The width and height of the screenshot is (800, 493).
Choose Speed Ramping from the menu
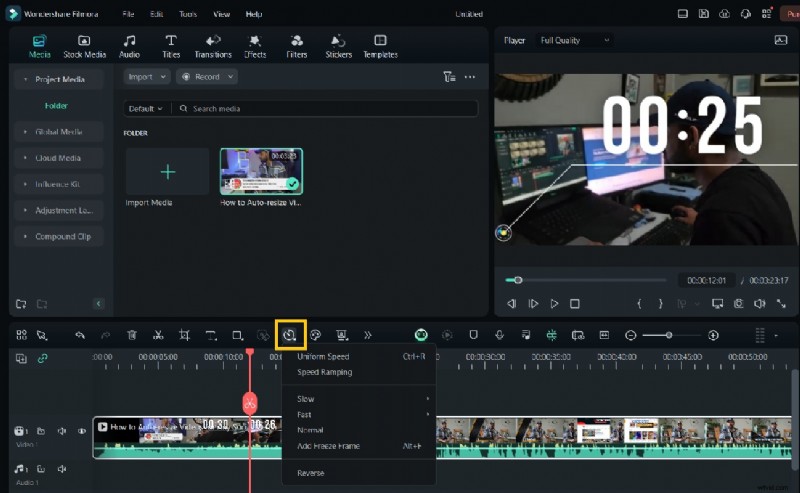[324, 372]
